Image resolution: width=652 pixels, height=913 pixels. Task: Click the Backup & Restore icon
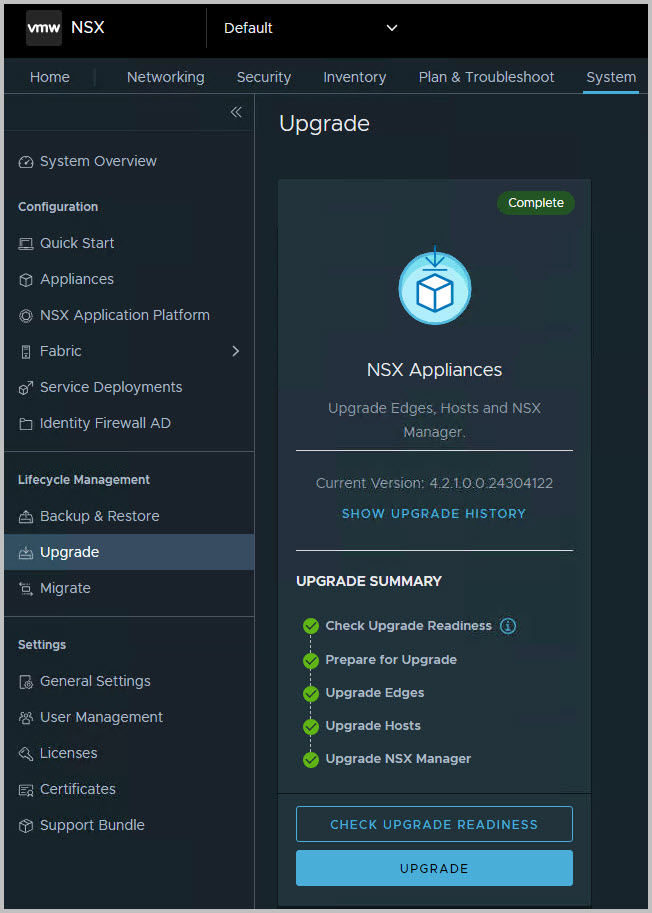click(26, 516)
